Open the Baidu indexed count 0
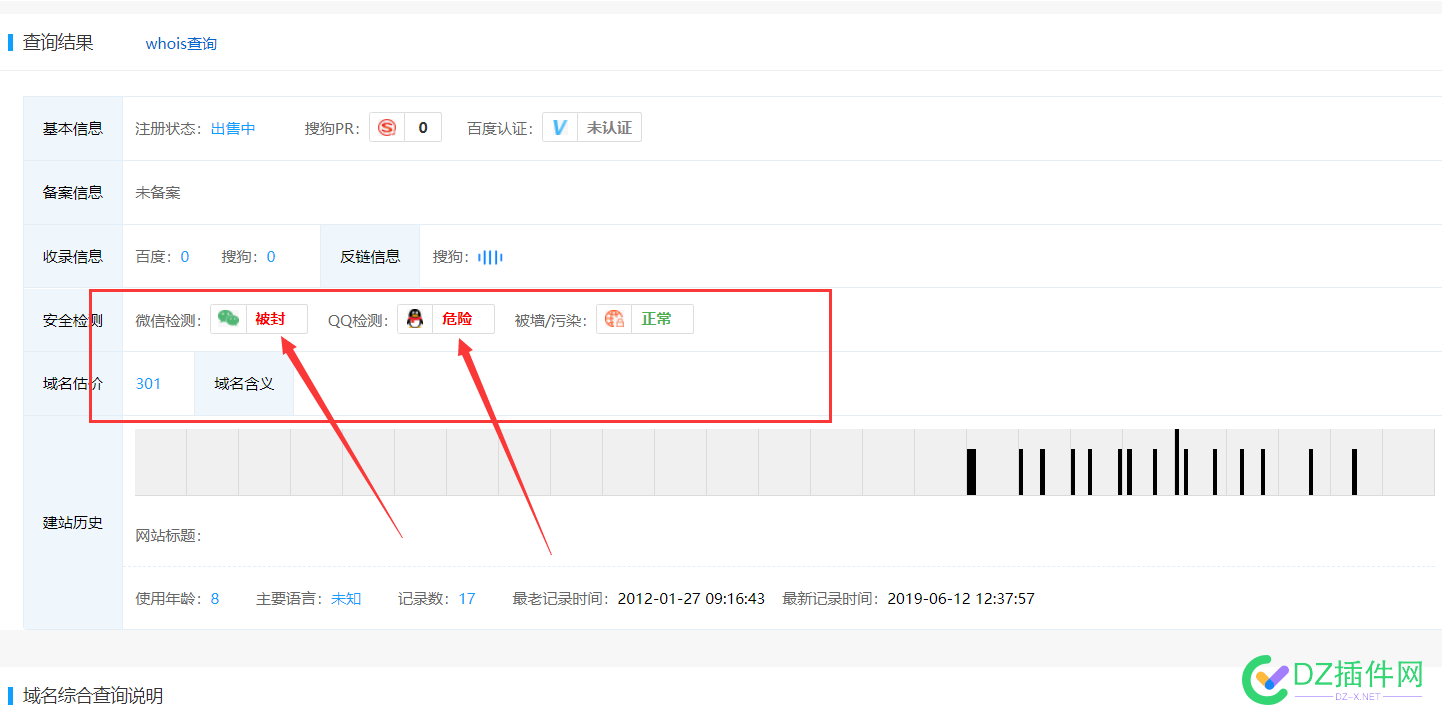Image resolution: width=1442 pixels, height=720 pixels. [x=185, y=257]
